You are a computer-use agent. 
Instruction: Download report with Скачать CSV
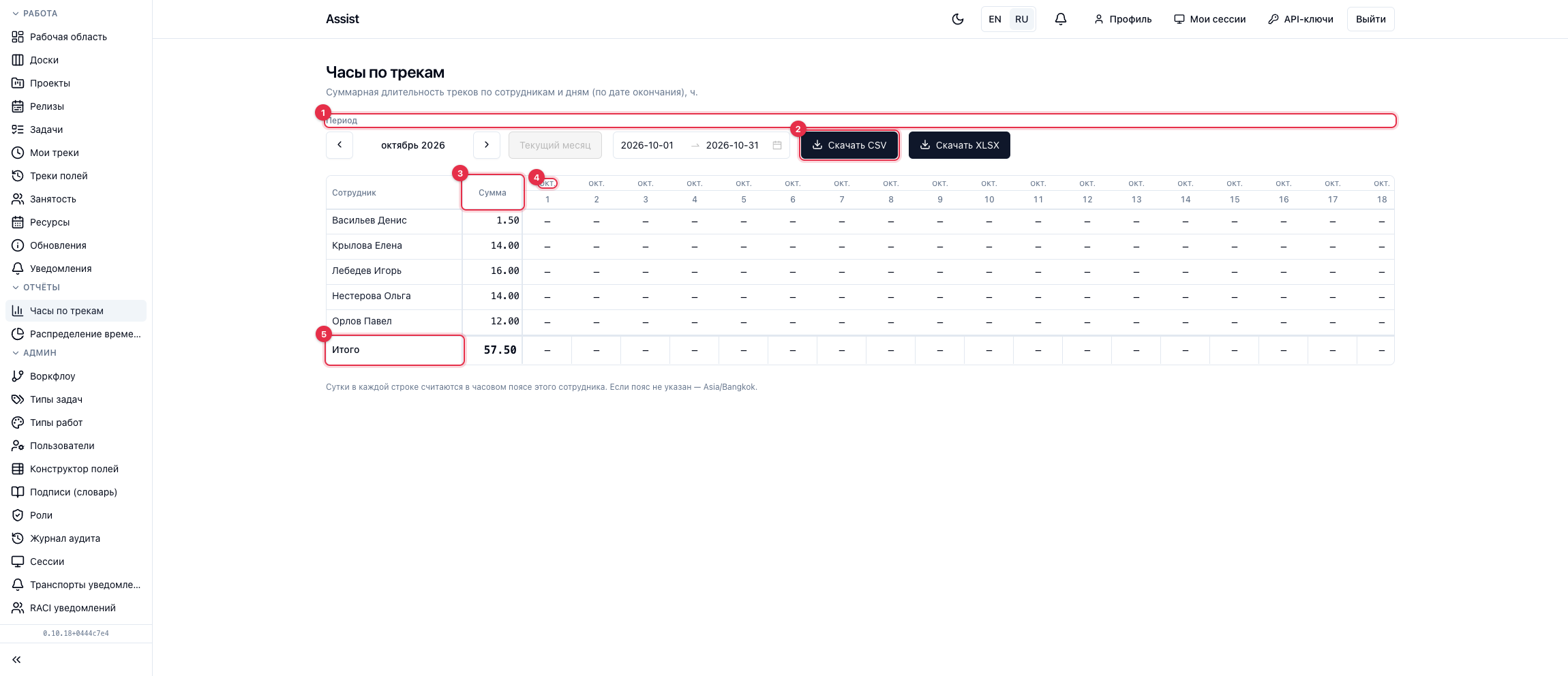[849, 145]
